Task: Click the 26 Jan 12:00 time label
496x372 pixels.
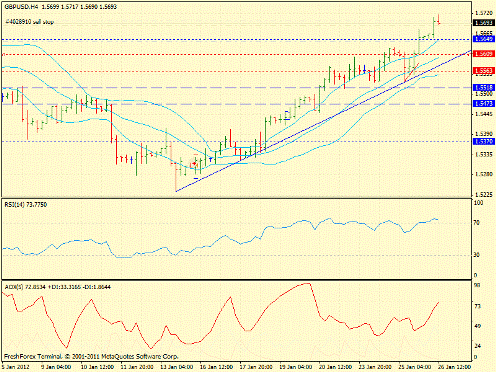Action: [454, 367]
